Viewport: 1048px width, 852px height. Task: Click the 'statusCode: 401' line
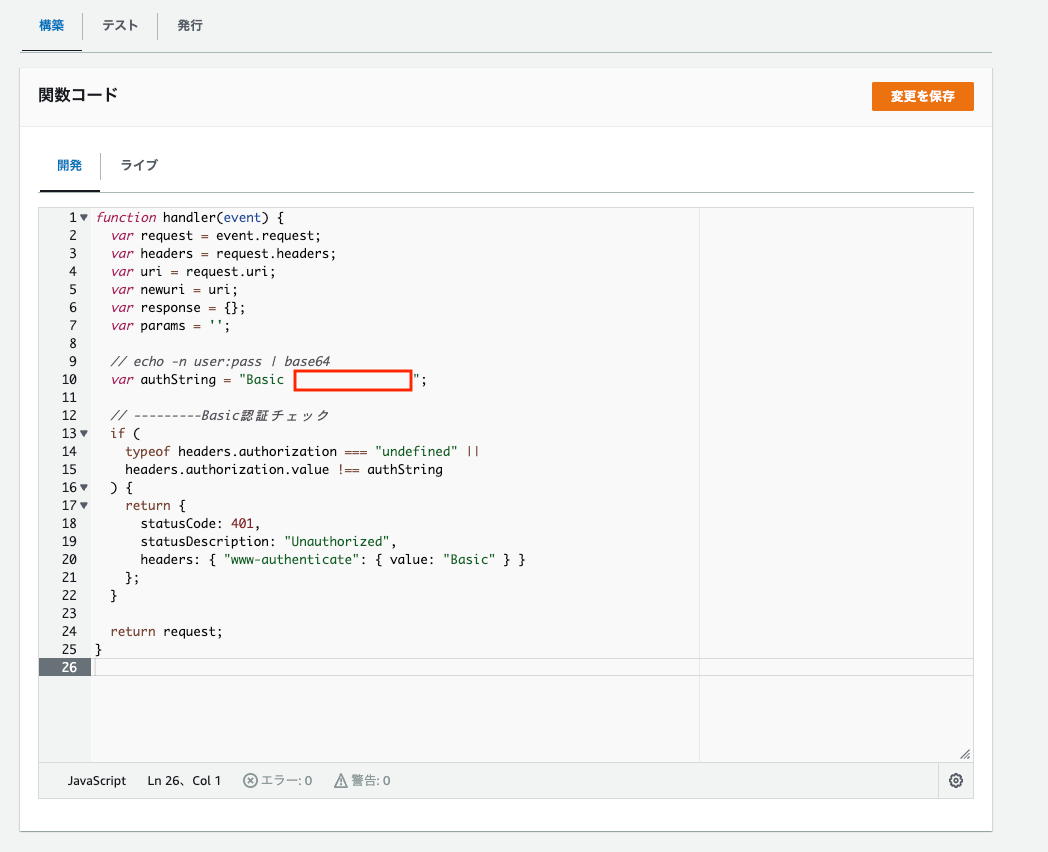click(x=200, y=523)
